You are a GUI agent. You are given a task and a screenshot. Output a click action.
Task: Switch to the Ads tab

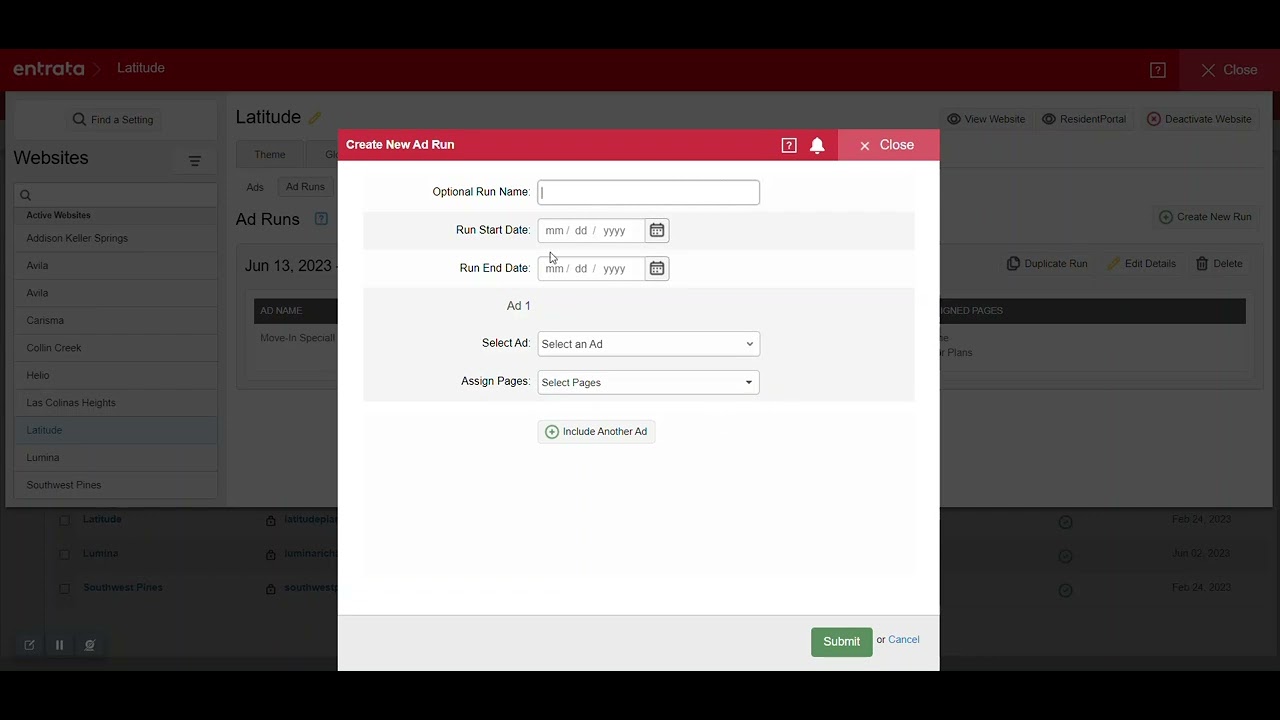(255, 187)
